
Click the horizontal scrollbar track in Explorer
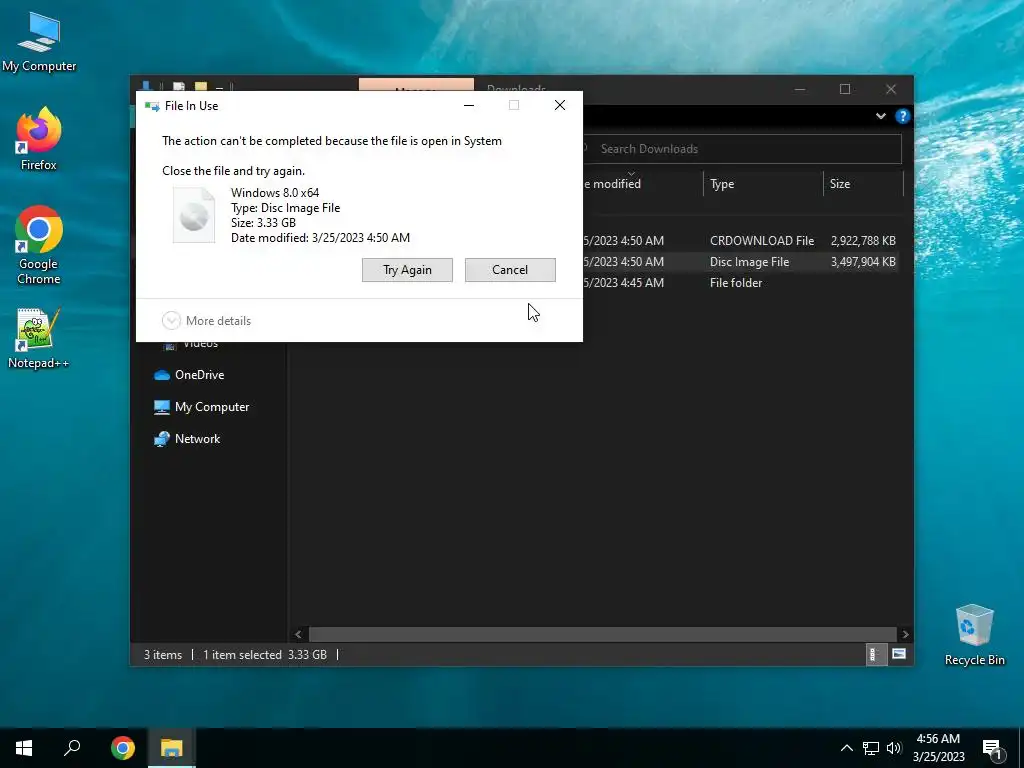pos(602,634)
